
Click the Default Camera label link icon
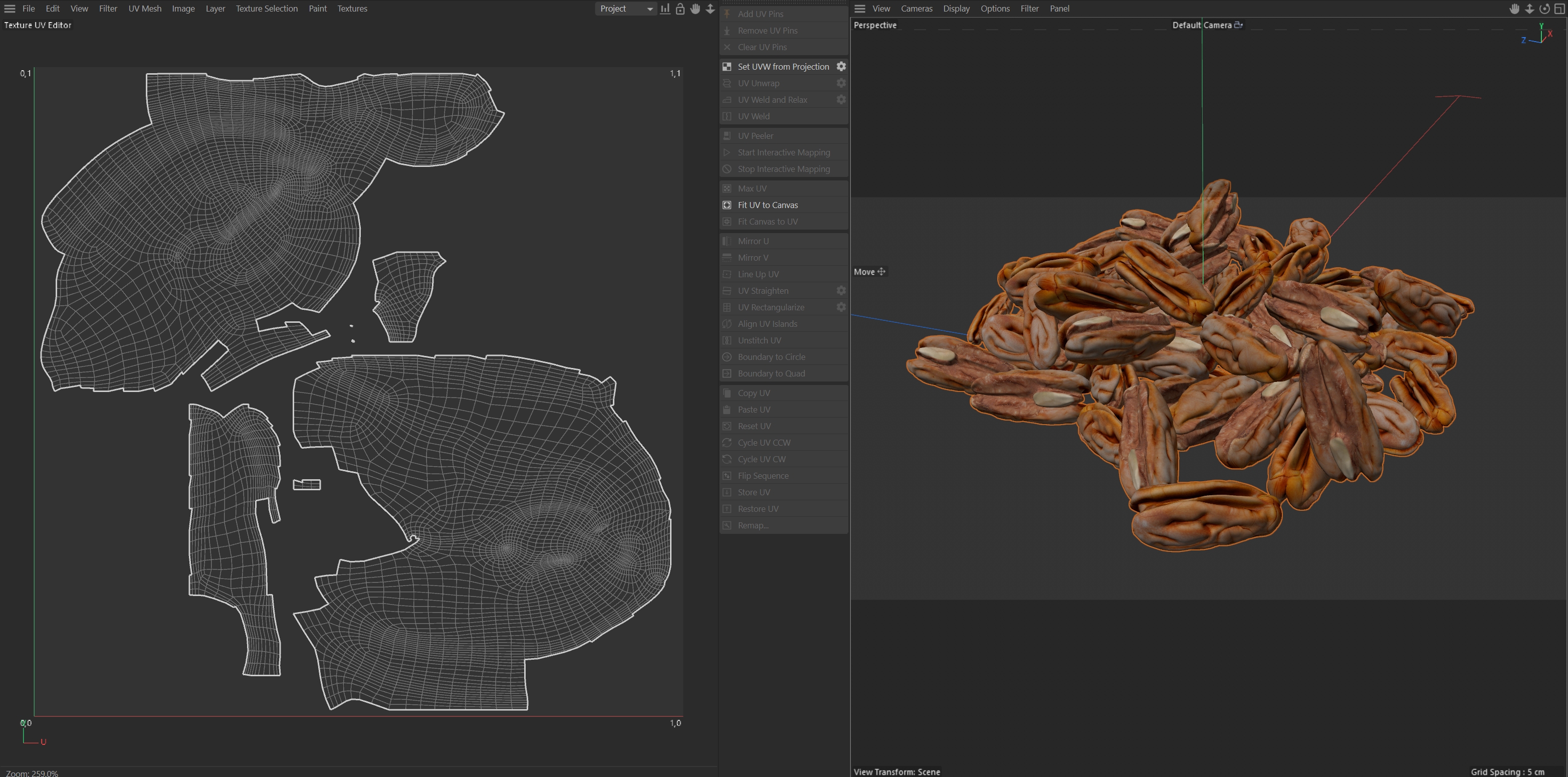[1238, 25]
